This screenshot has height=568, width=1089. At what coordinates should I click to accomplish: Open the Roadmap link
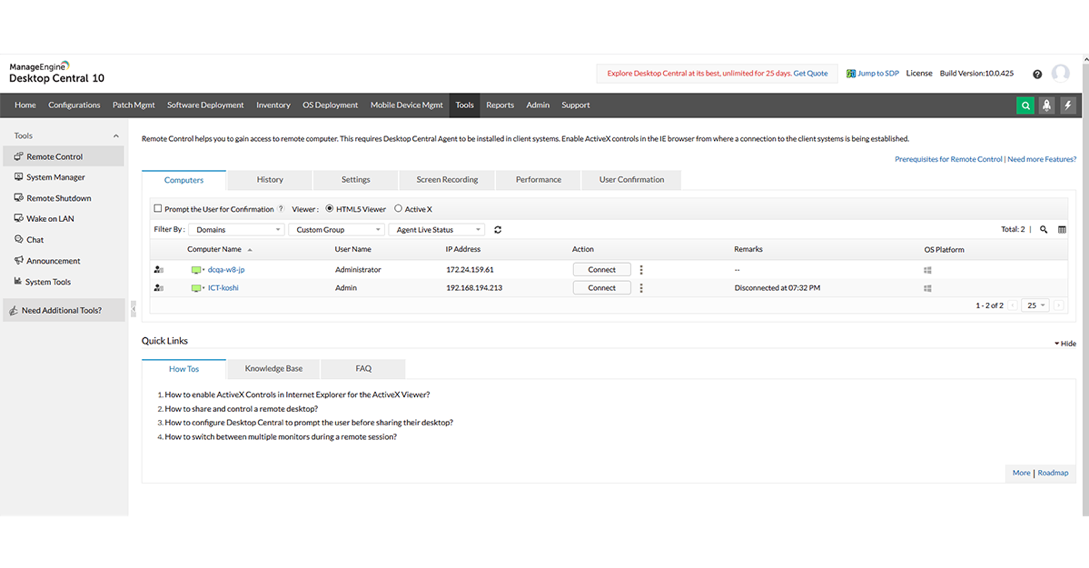point(1053,473)
